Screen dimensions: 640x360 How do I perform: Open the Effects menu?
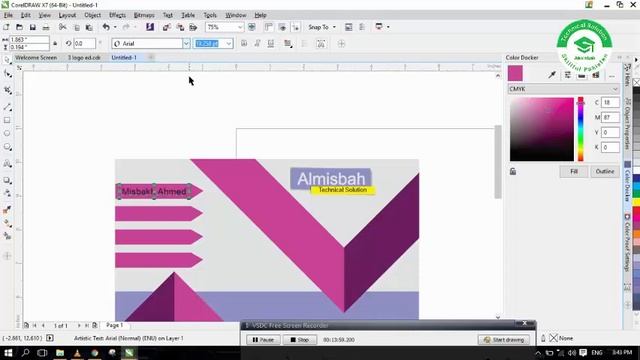118,15
